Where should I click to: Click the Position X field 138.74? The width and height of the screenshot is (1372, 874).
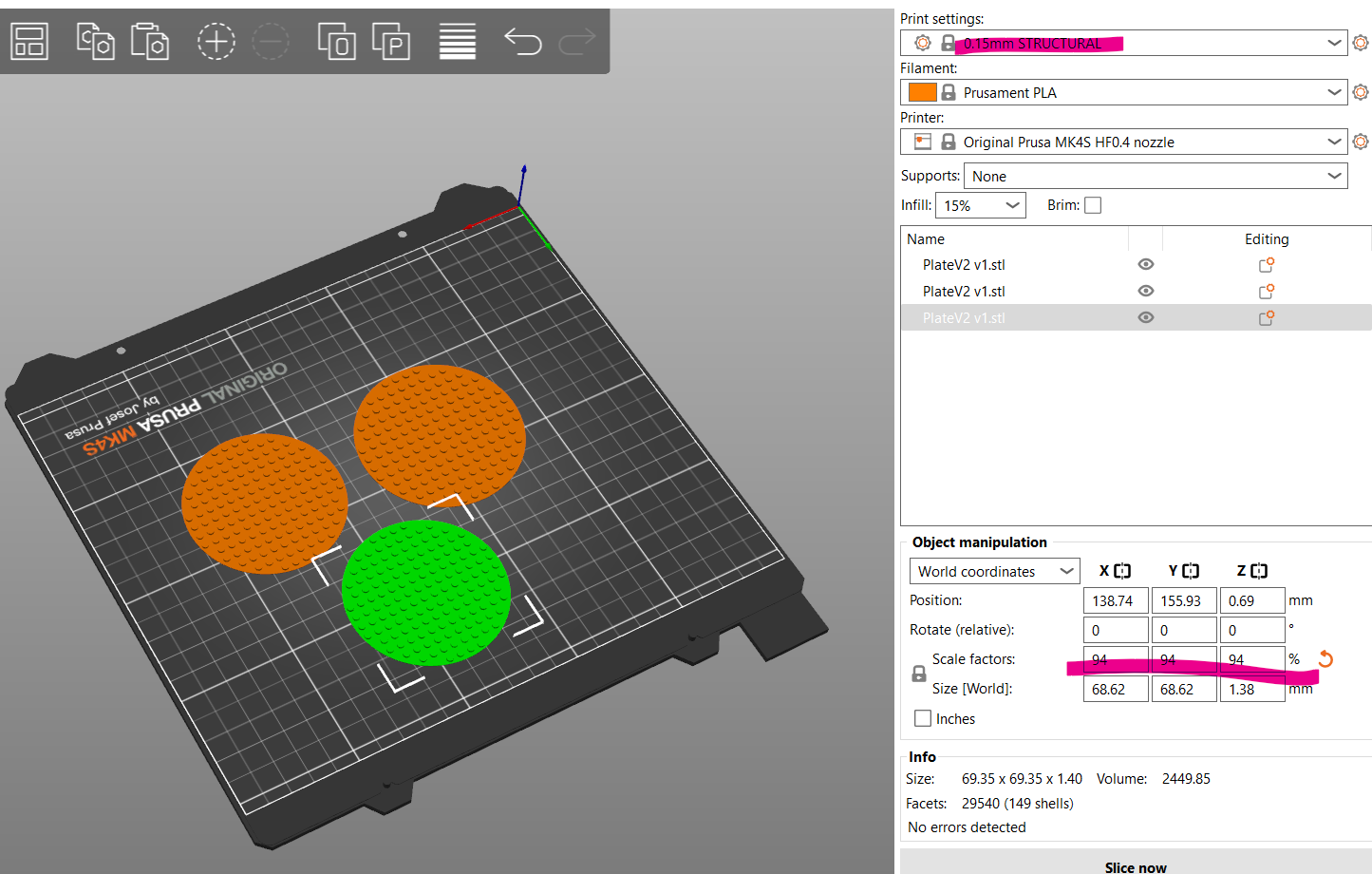[1116, 600]
